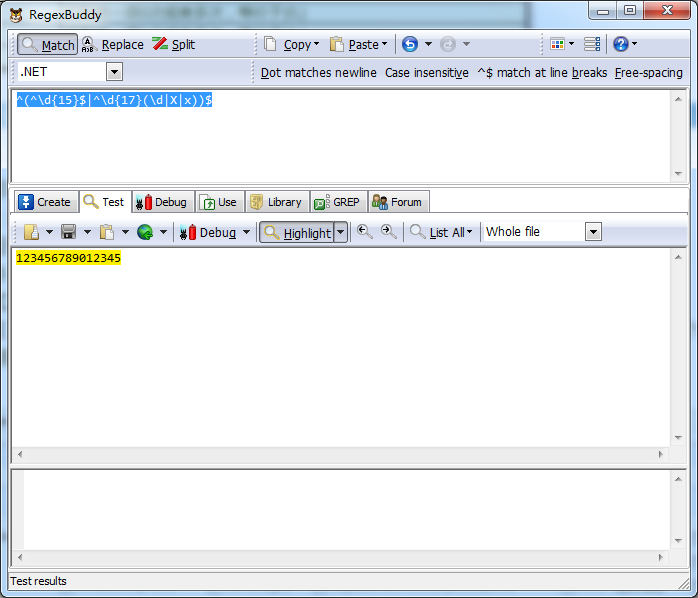Click the Test results status bar text
Viewport: 698px width, 598px height.
click(38, 581)
